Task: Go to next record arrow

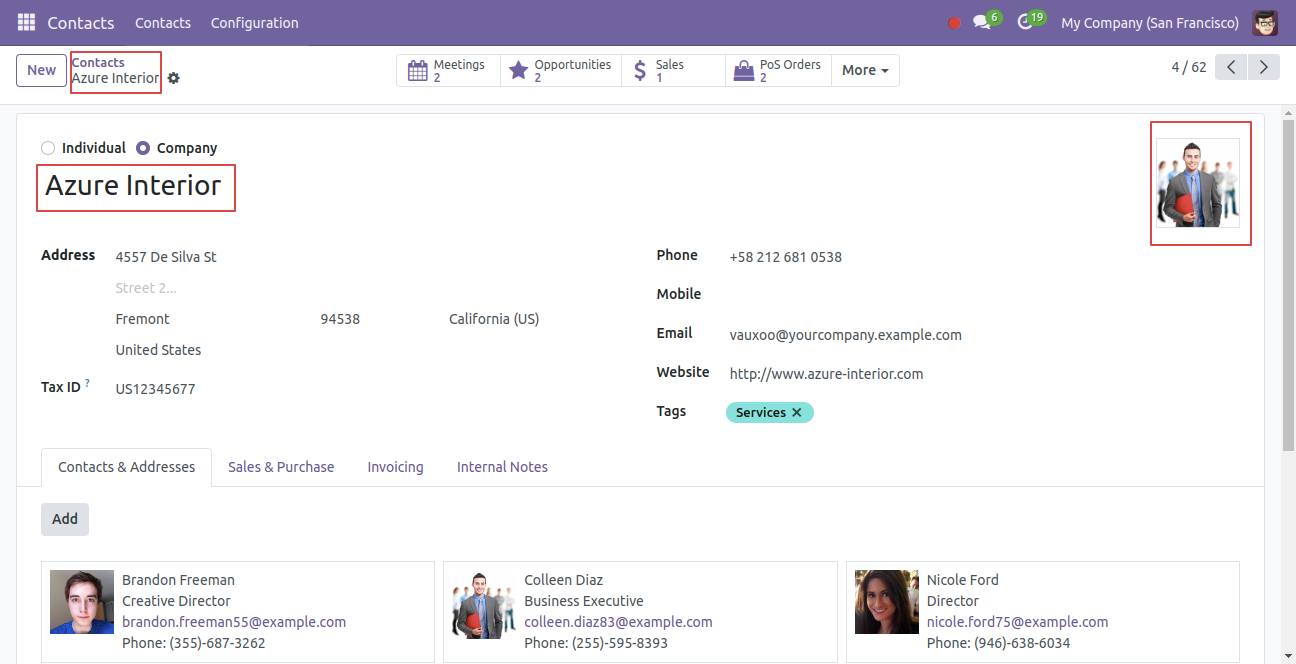Action: coord(1264,67)
